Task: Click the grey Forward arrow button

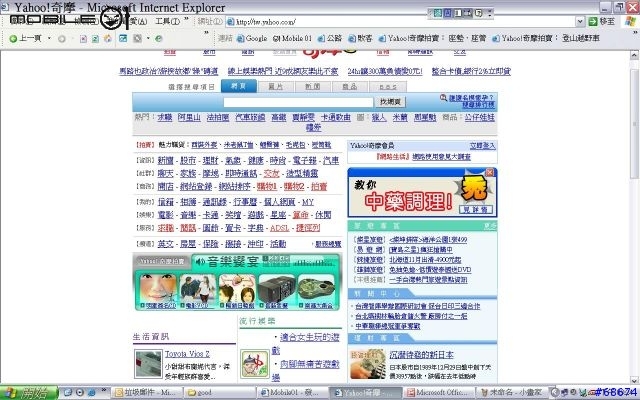Action: (x=62, y=39)
